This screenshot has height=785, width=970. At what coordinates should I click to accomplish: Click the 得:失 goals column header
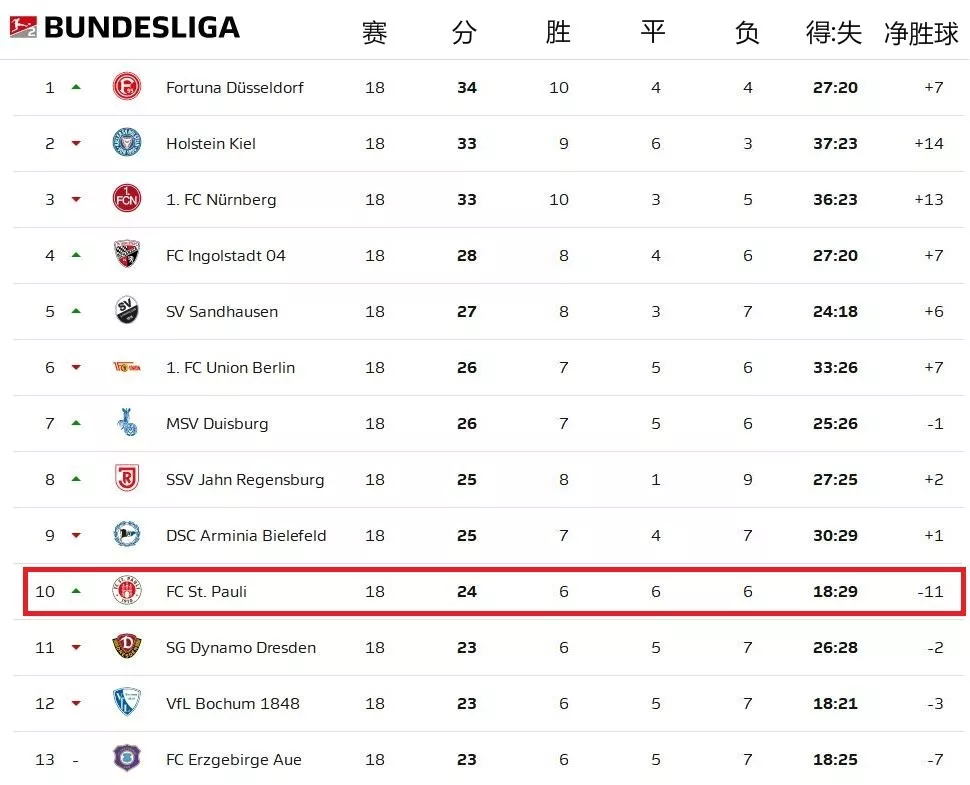(x=833, y=33)
